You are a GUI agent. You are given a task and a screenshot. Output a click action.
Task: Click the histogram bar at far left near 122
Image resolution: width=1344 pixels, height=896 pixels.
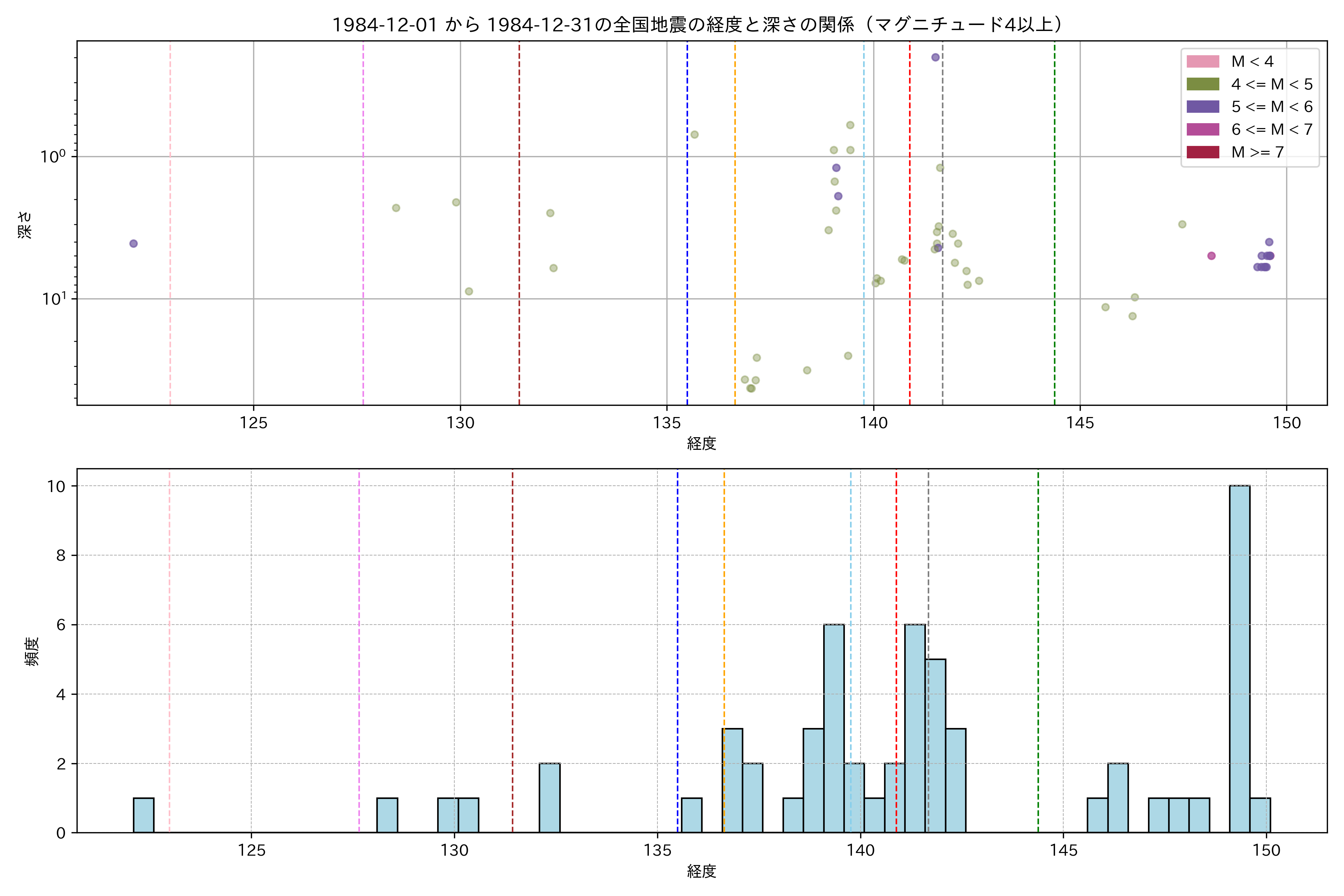point(143,815)
